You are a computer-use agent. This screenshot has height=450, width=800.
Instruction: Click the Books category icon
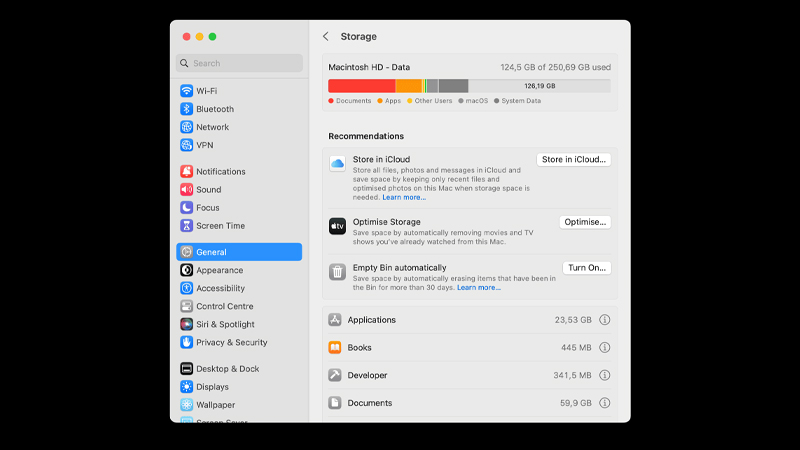tap(335, 347)
